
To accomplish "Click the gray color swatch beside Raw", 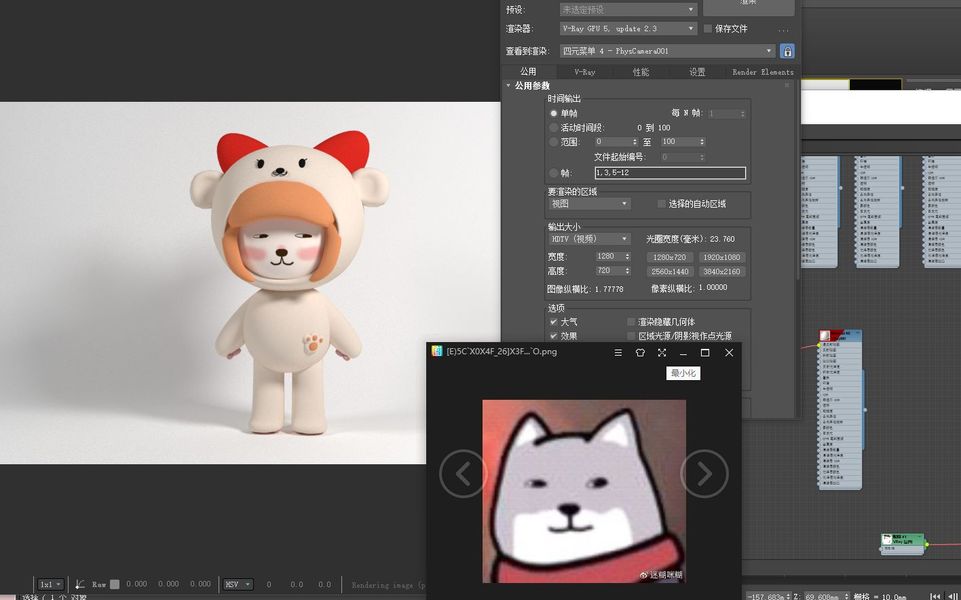I will 114,584.
